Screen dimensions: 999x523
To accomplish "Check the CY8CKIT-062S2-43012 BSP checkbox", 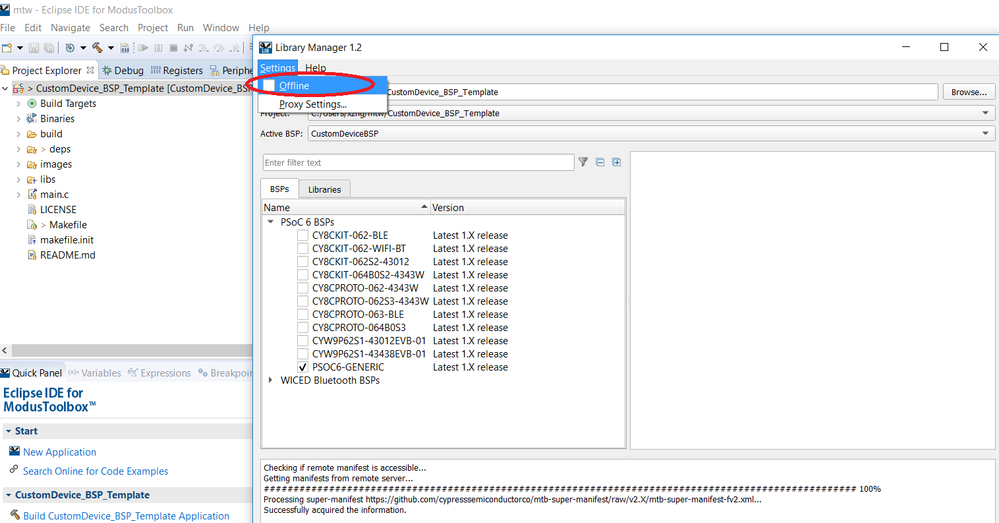I will tap(303, 262).
